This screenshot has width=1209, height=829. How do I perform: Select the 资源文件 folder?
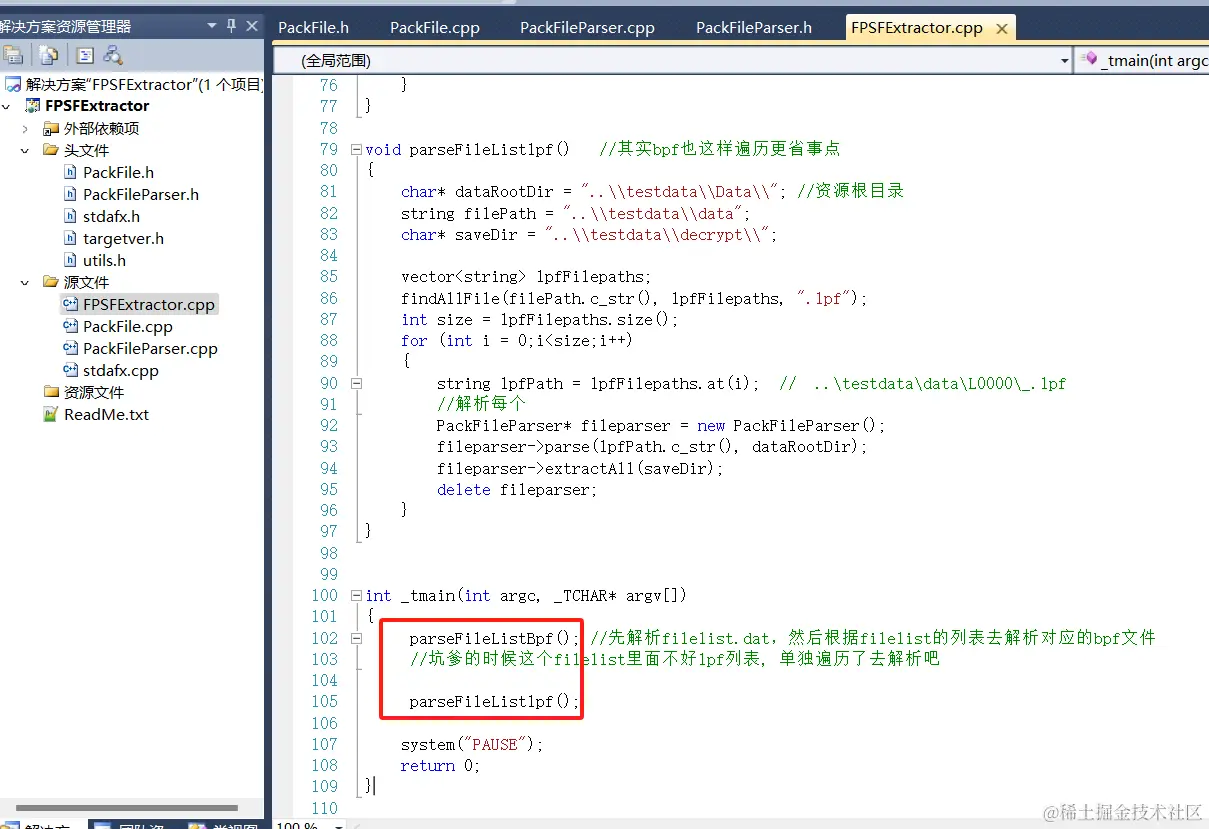click(x=94, y=393)
